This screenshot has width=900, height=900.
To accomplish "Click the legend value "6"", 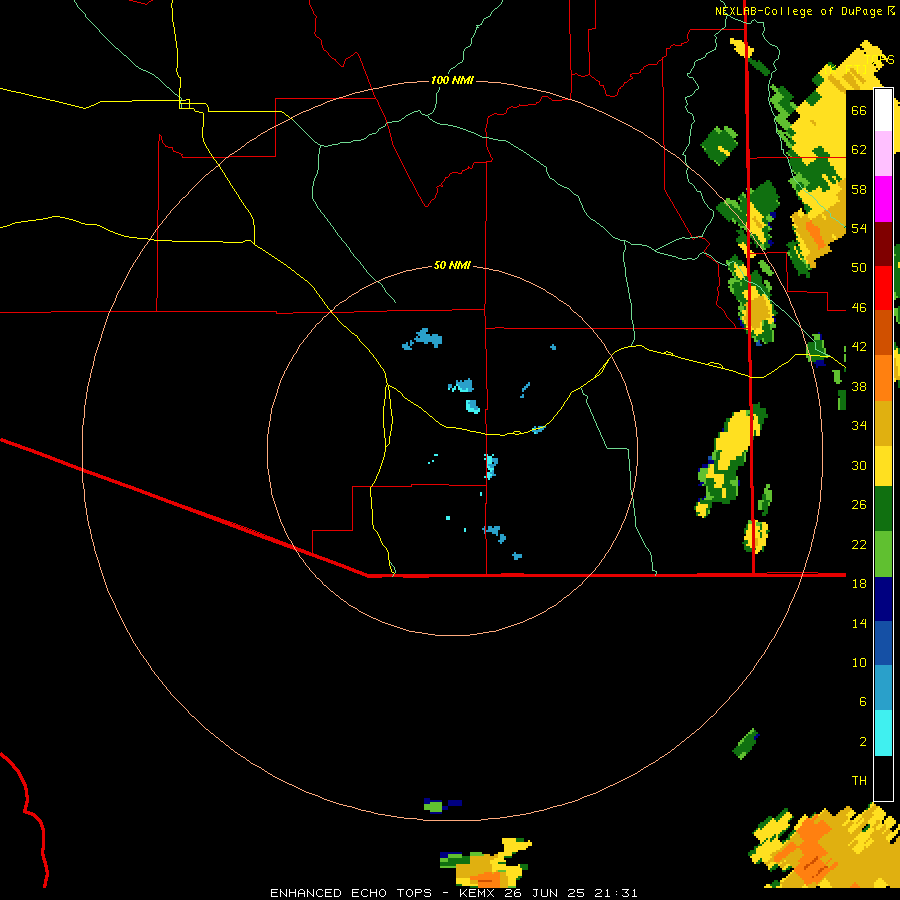I will click(x=863, y=702).
